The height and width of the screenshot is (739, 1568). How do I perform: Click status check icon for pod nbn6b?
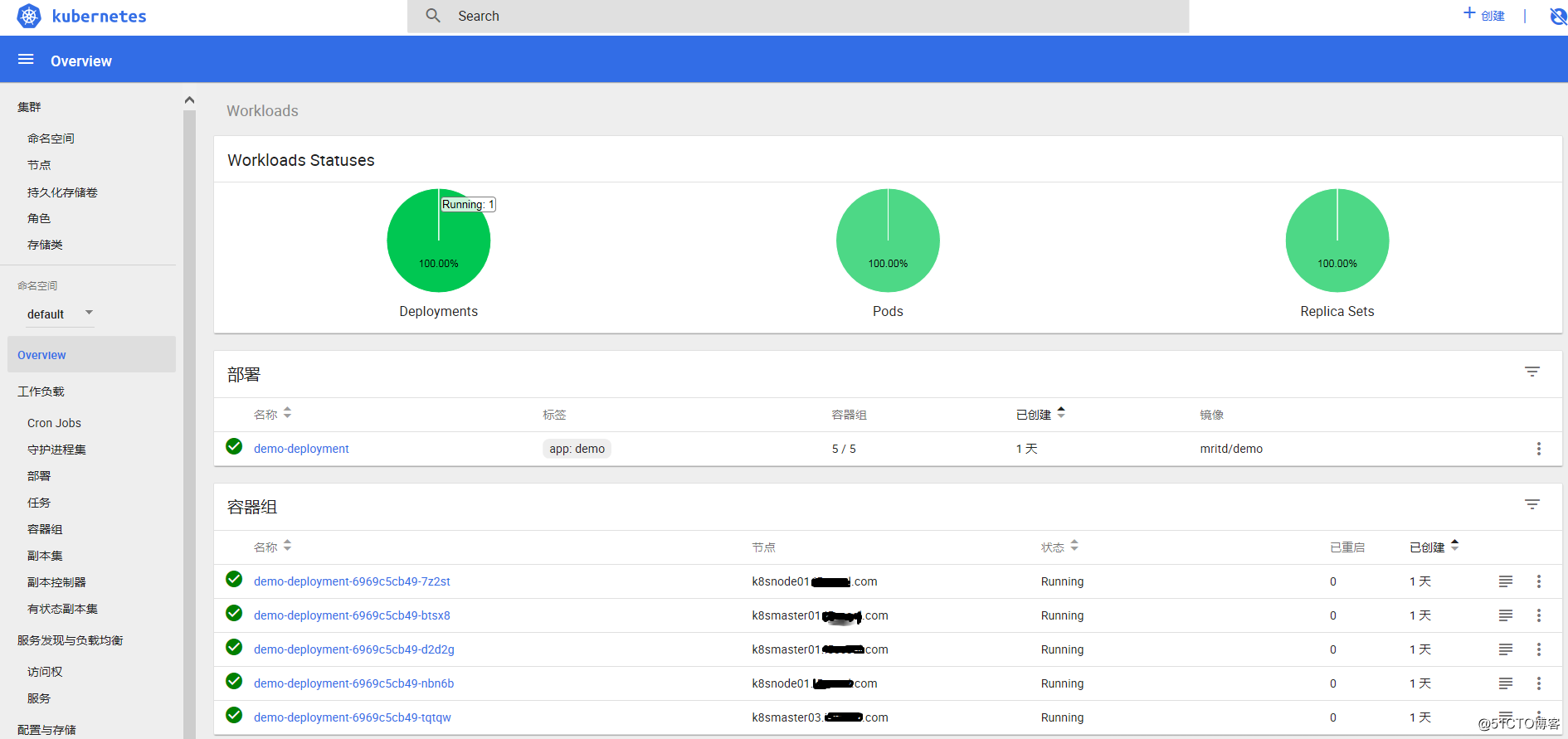pyautogui.click(x=234, y=682)
